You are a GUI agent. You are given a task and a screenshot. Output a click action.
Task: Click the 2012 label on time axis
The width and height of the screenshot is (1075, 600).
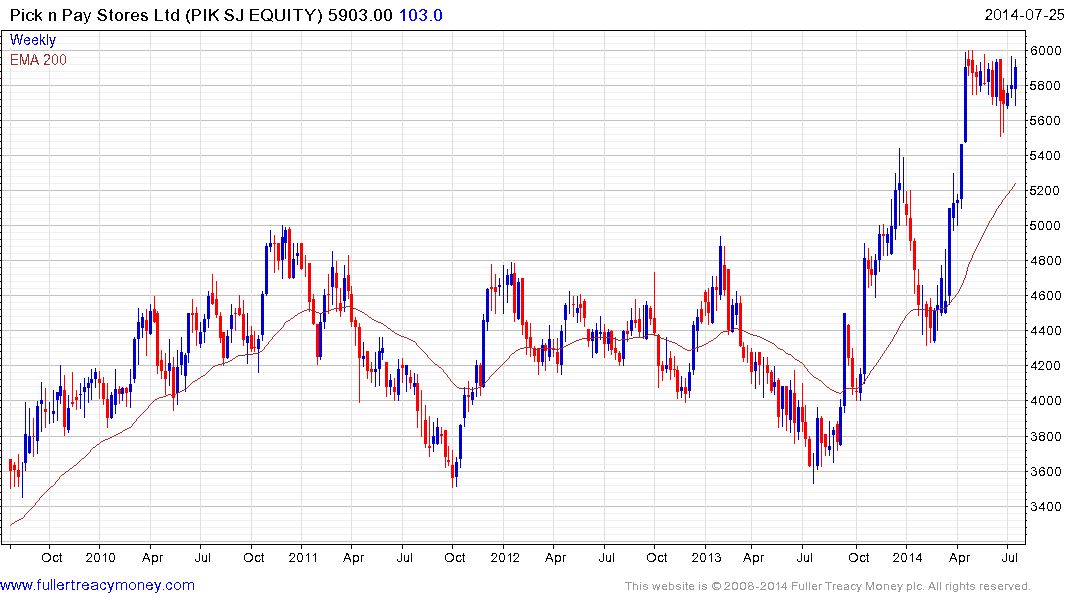pyautogui.click(x=506, y=557)
